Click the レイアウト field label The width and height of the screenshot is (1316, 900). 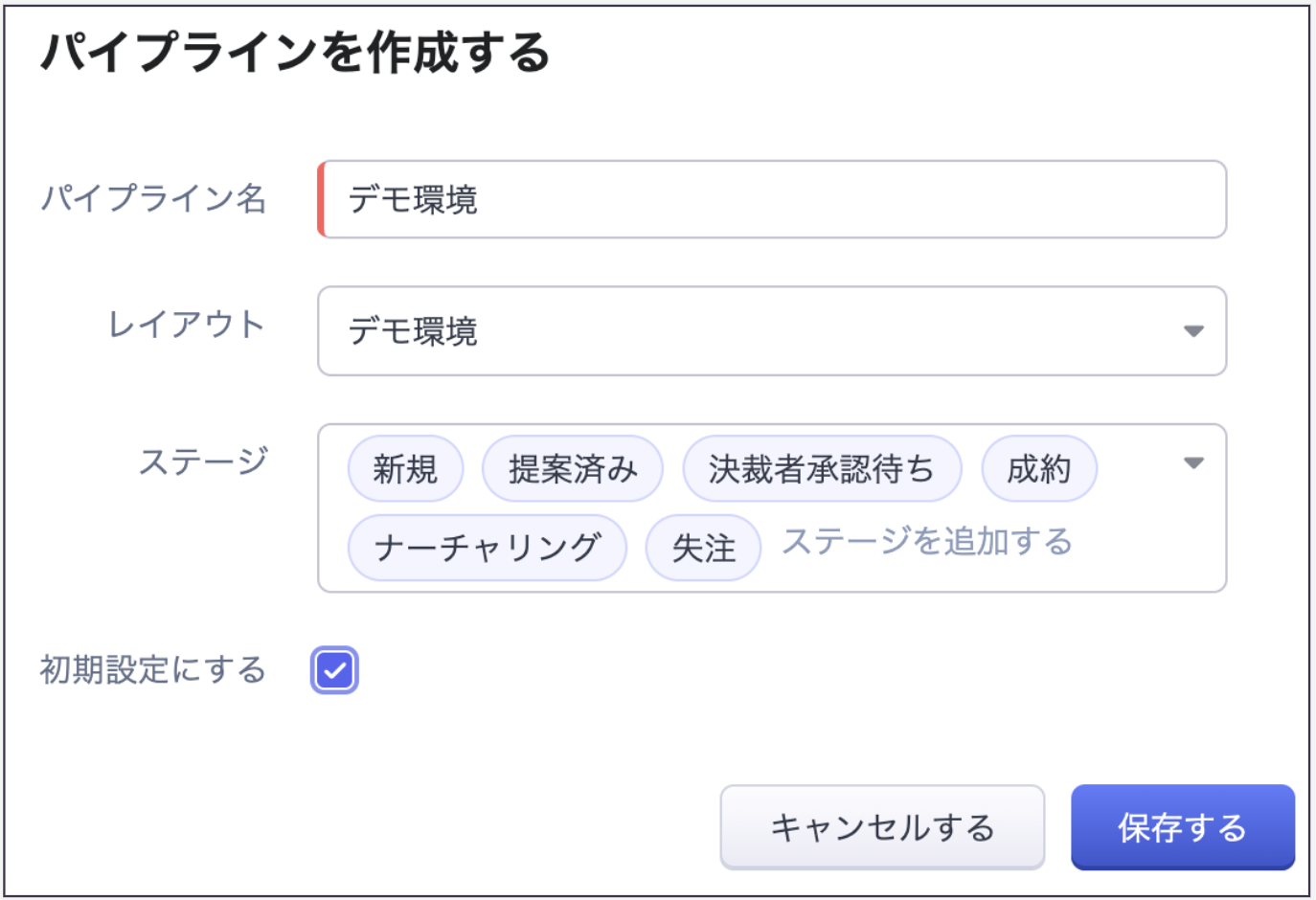tap(186, 326)
